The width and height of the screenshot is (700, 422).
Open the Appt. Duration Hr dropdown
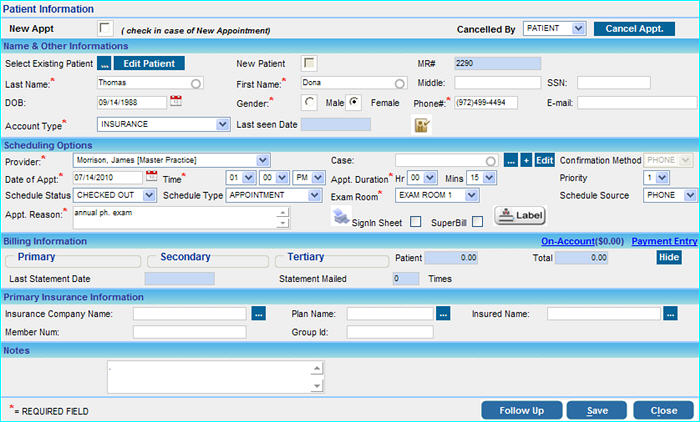[x=422, y=178]
